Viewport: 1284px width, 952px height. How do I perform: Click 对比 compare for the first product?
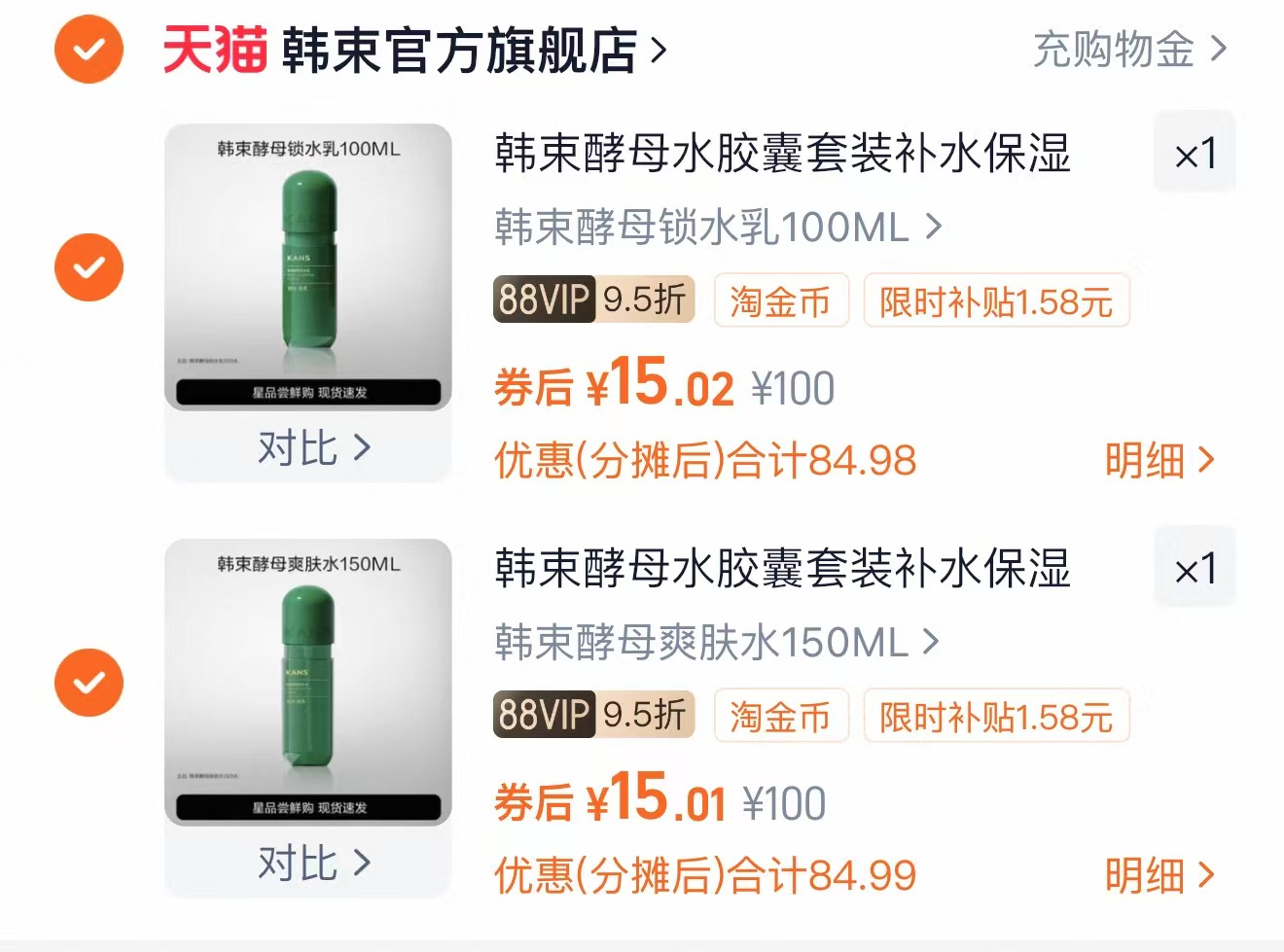(x=309, y=448)
